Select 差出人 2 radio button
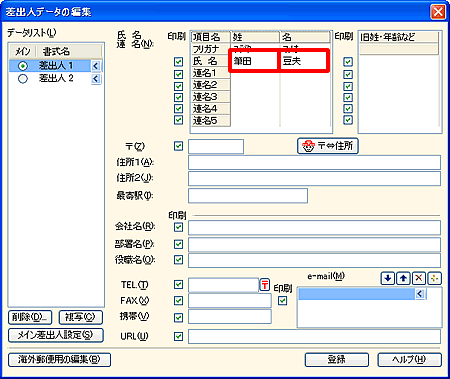The height and width of the screenshot is (379, 450). 23,79
